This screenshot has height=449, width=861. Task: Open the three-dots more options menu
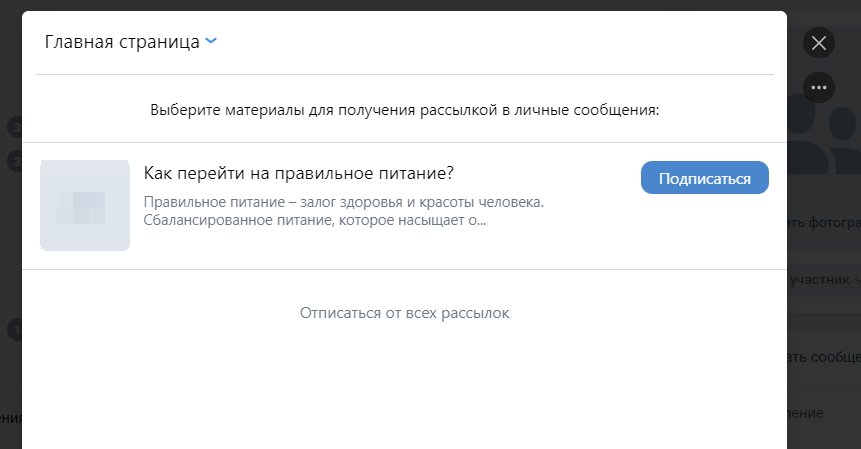click(x=819, y=87)
